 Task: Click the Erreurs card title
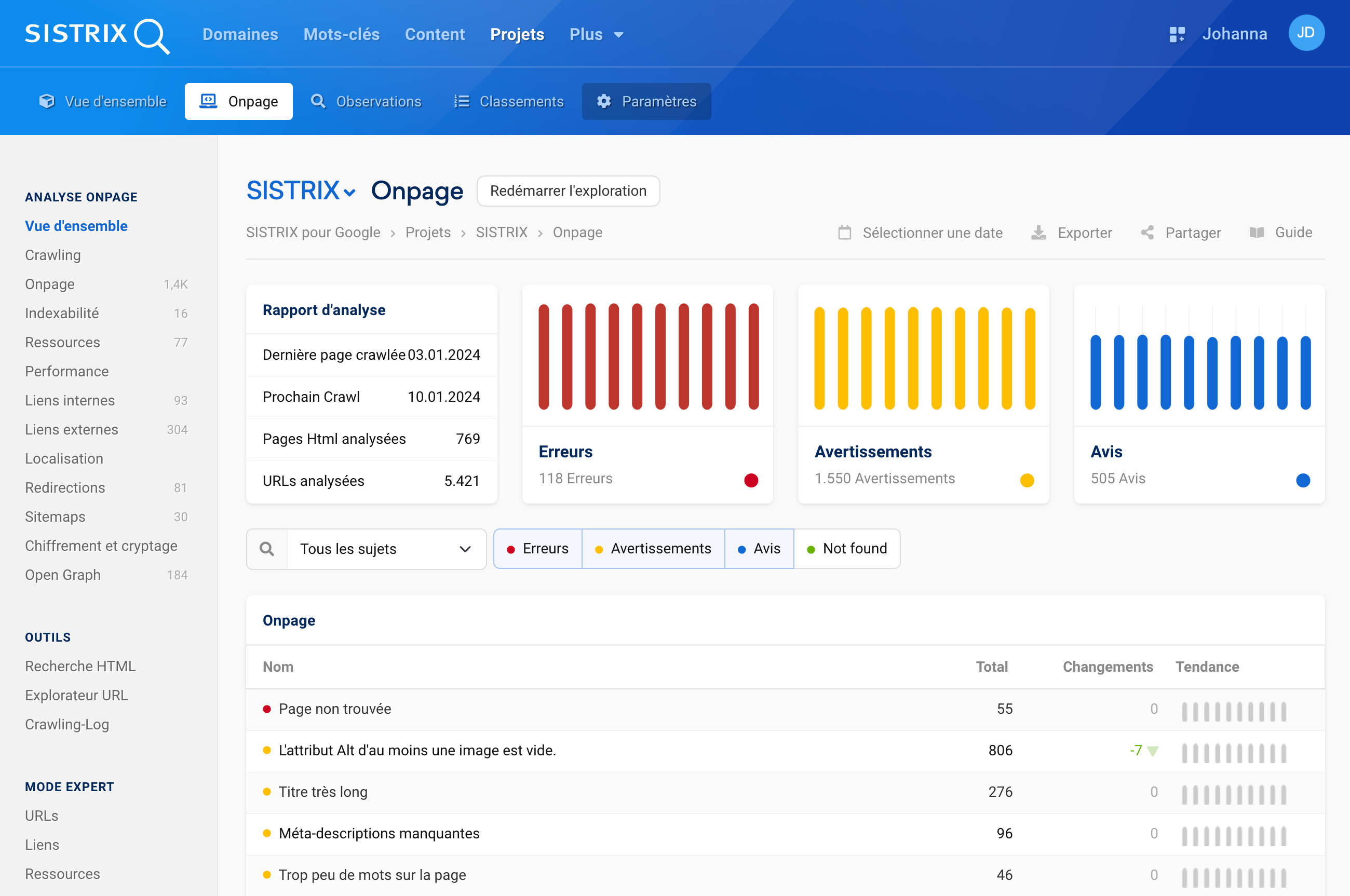pyautogui.click(x=565, y=452)
